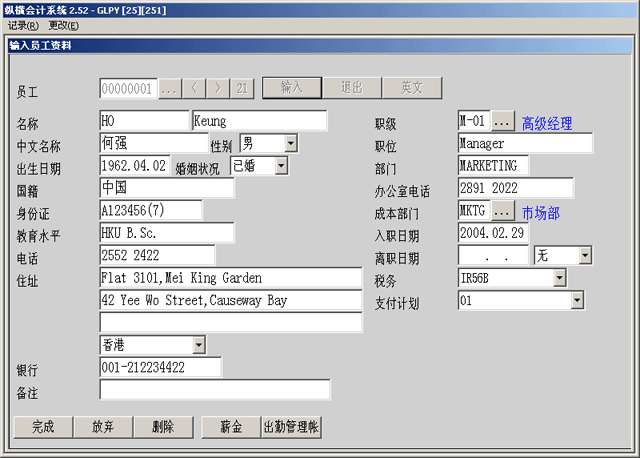
Task: Click the cost department field MKTG
Action: pyautogui.click(x=474, y=211)
